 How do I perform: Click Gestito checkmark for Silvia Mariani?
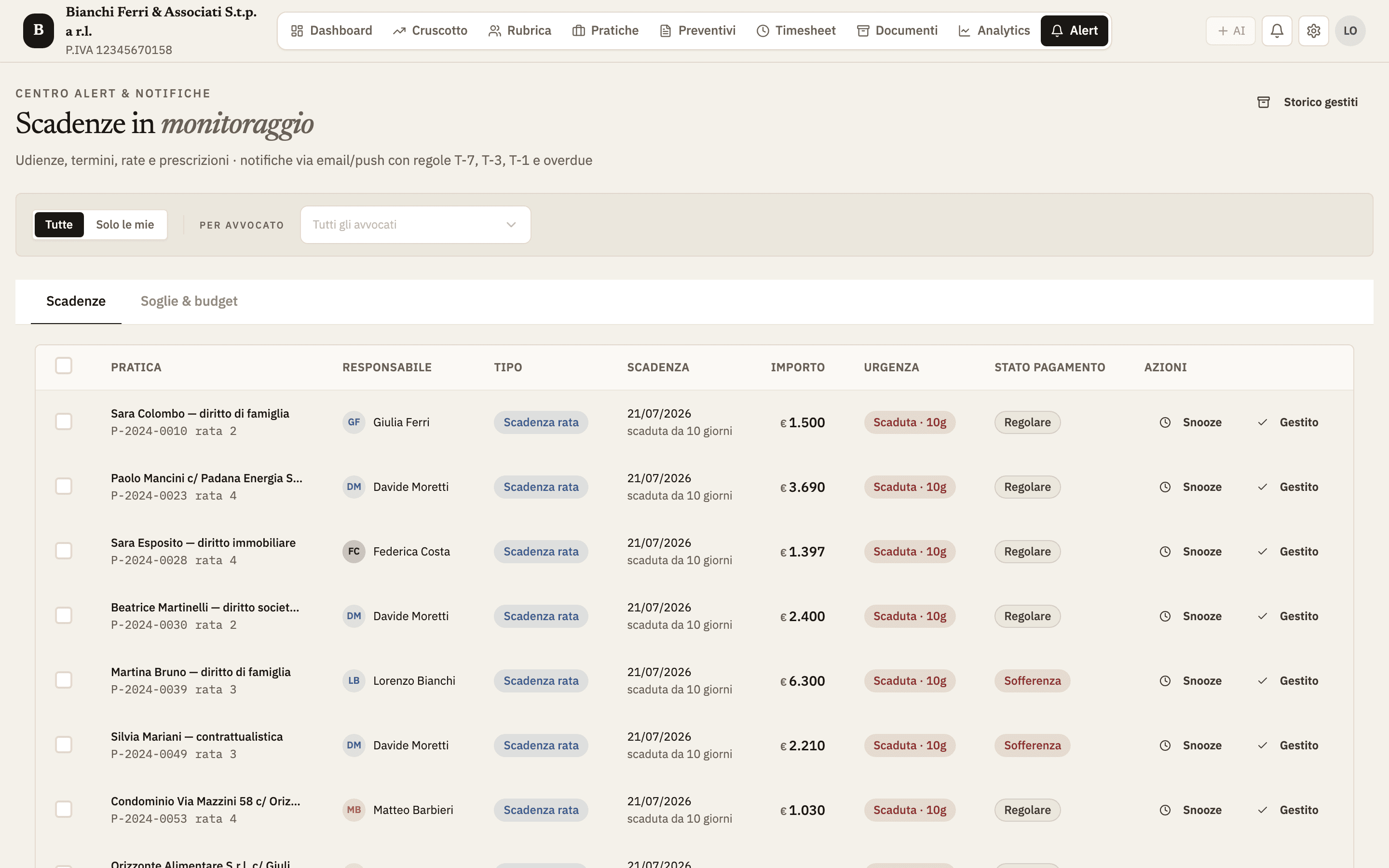[x=1262, y=745]
